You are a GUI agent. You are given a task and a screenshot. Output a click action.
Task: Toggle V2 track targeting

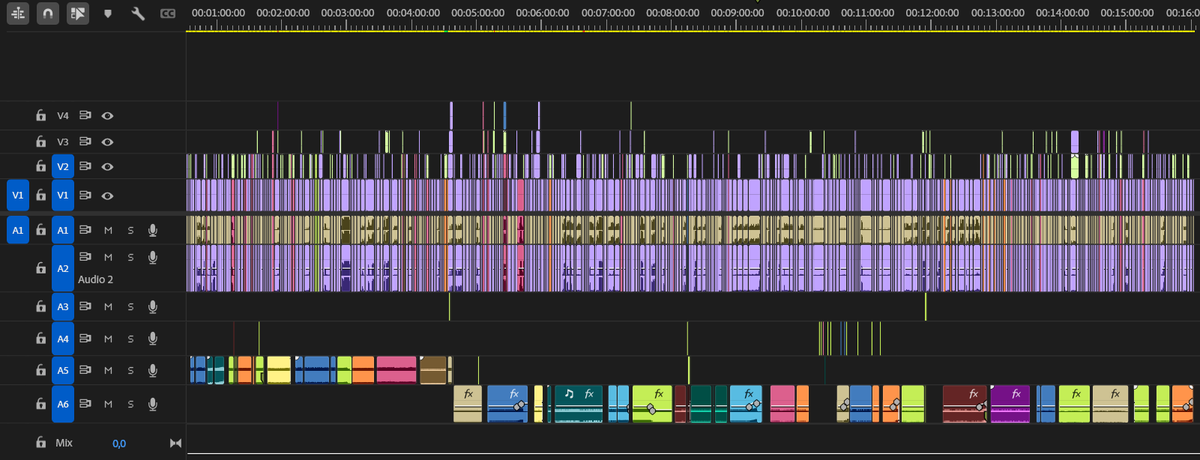tap(63, 167)
